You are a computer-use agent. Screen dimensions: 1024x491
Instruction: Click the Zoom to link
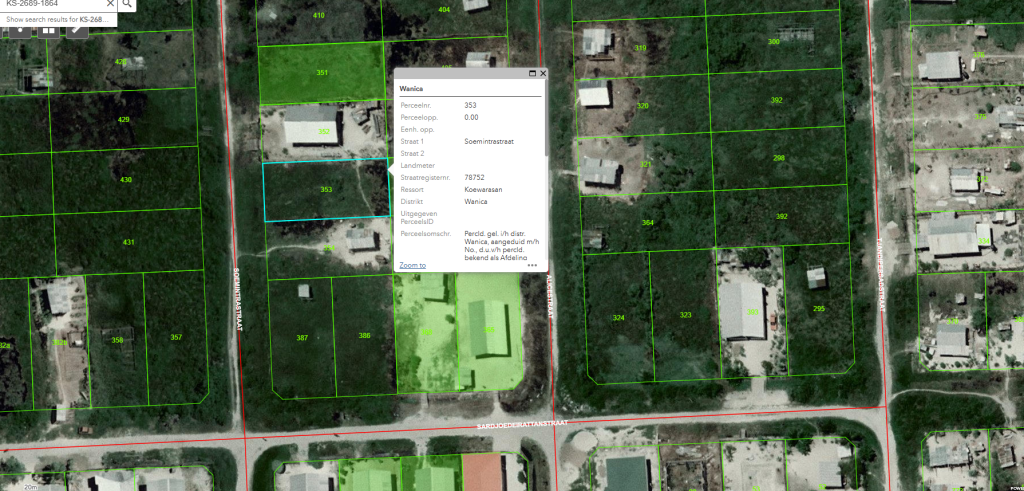point(412,265)
